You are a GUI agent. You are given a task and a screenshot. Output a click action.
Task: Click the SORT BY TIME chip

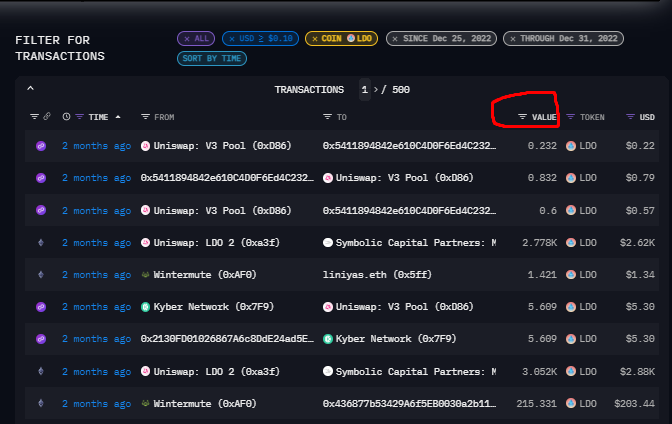212,58
